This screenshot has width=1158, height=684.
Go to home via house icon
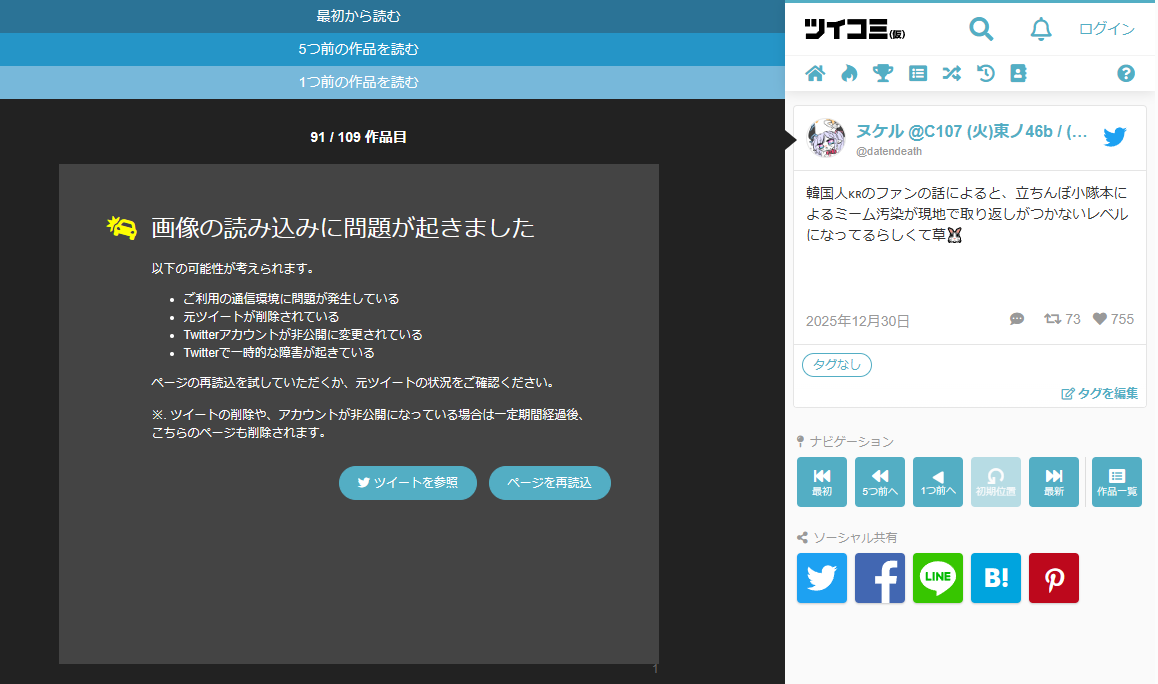click(x=815, y=73)
